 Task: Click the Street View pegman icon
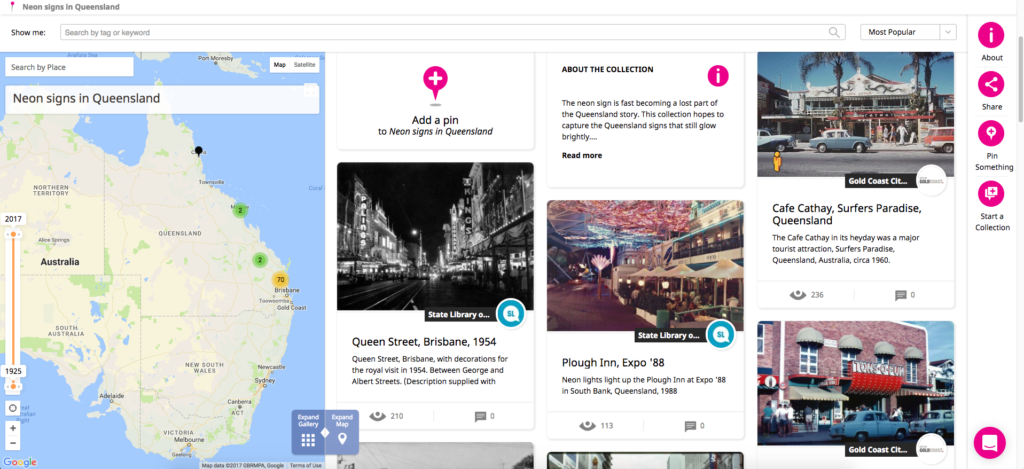[x=776, y=162]
